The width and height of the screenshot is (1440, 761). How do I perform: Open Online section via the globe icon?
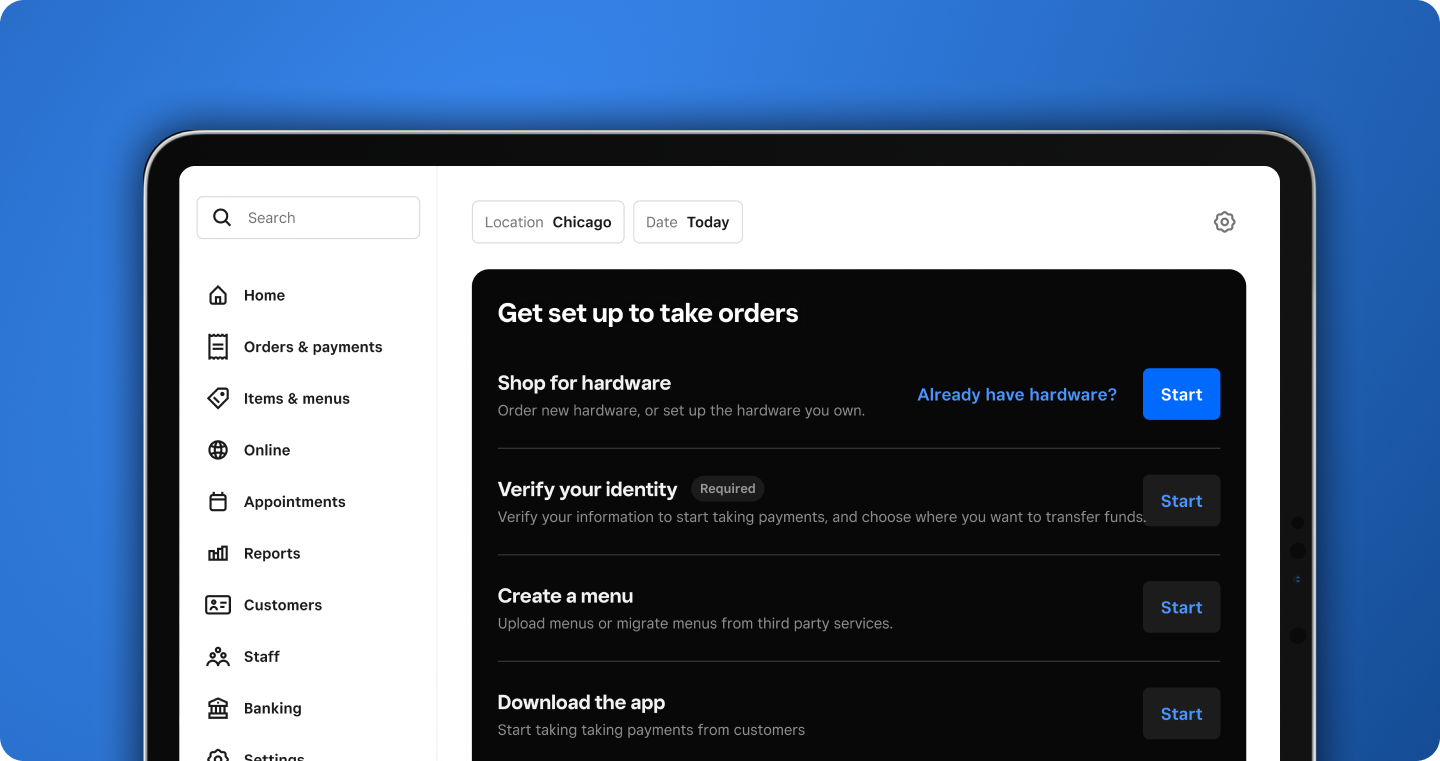218,450
